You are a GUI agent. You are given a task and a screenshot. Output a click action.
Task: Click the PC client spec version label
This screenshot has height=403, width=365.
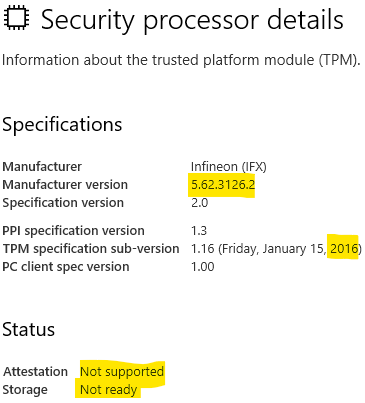[66, 267]
